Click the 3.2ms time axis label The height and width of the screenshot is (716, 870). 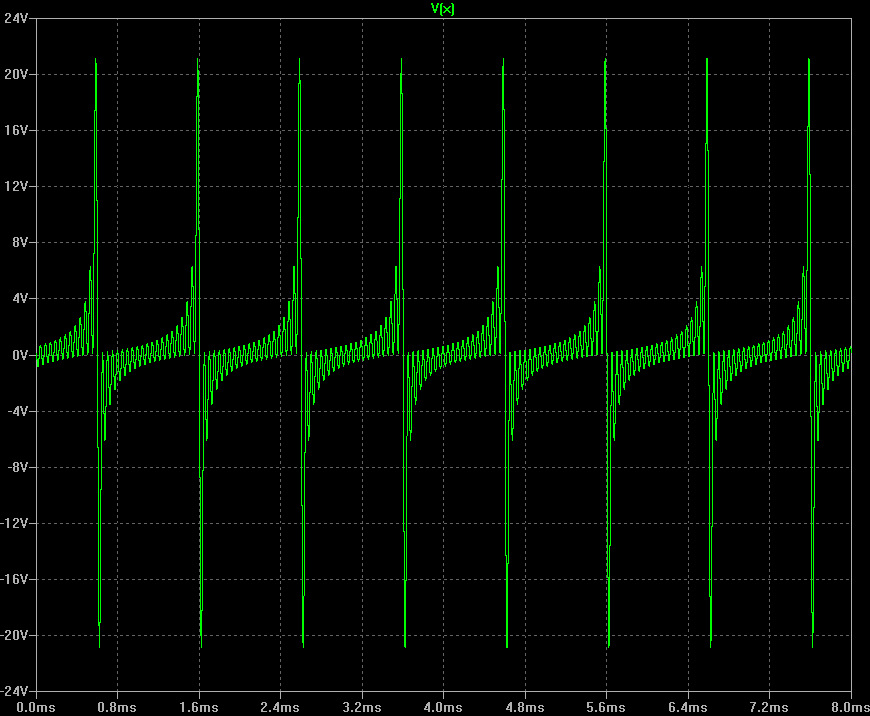click(362, 708)
